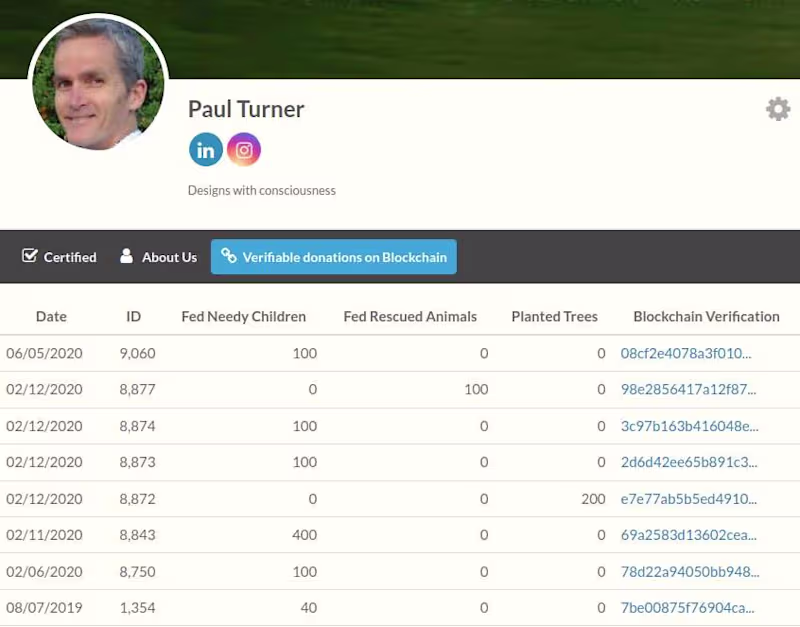Click the 200 planted trees value
This screenshot has width=800, height=627.
pos(593,498)
